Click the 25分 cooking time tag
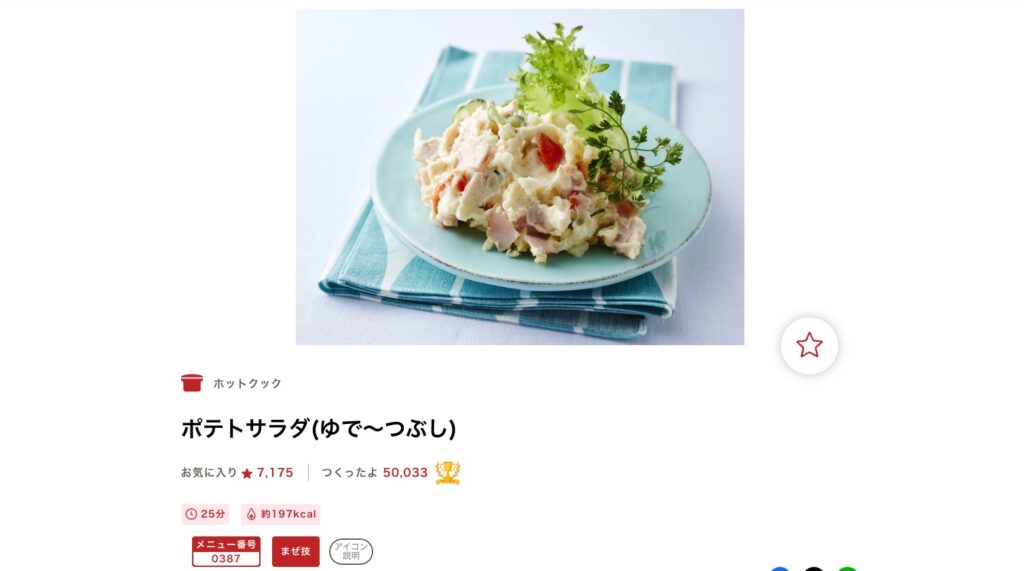The height and width of the screenshot is (571, 1024). (205, 514)
